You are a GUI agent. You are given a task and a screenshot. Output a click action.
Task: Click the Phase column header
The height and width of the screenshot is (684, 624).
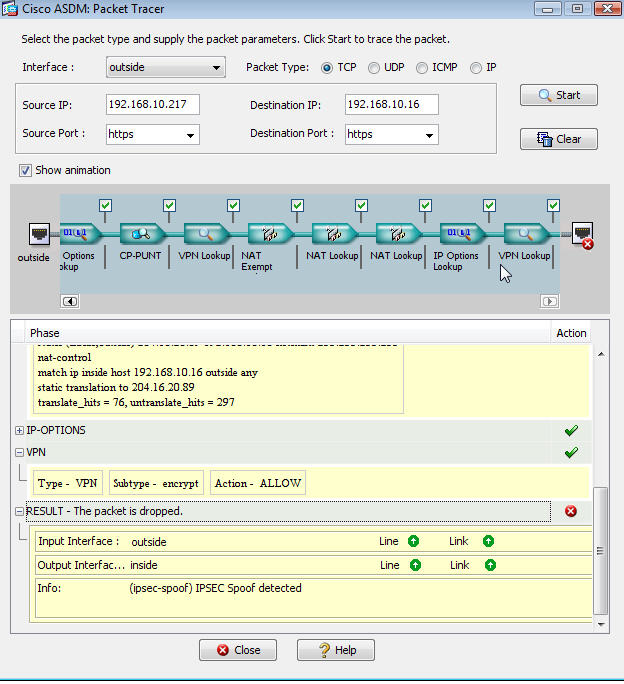288,333
